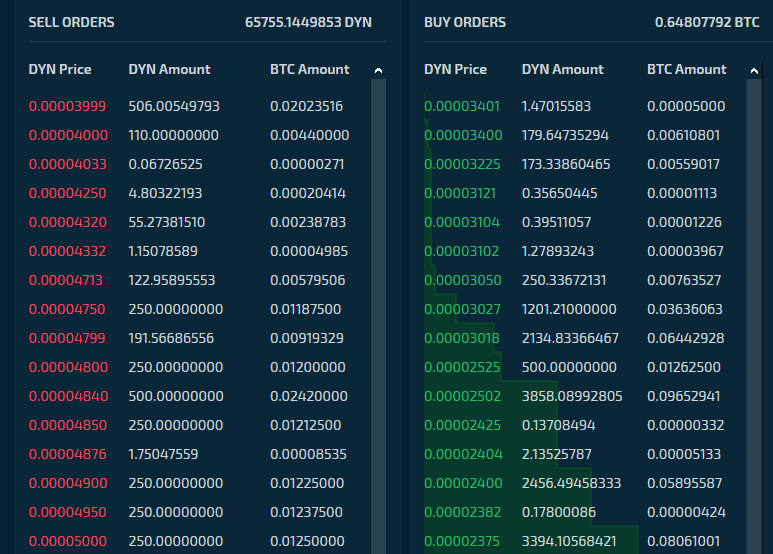The image size is (773, 554).
Task: Select sell price 0.00004900
Action: (68, 483)
